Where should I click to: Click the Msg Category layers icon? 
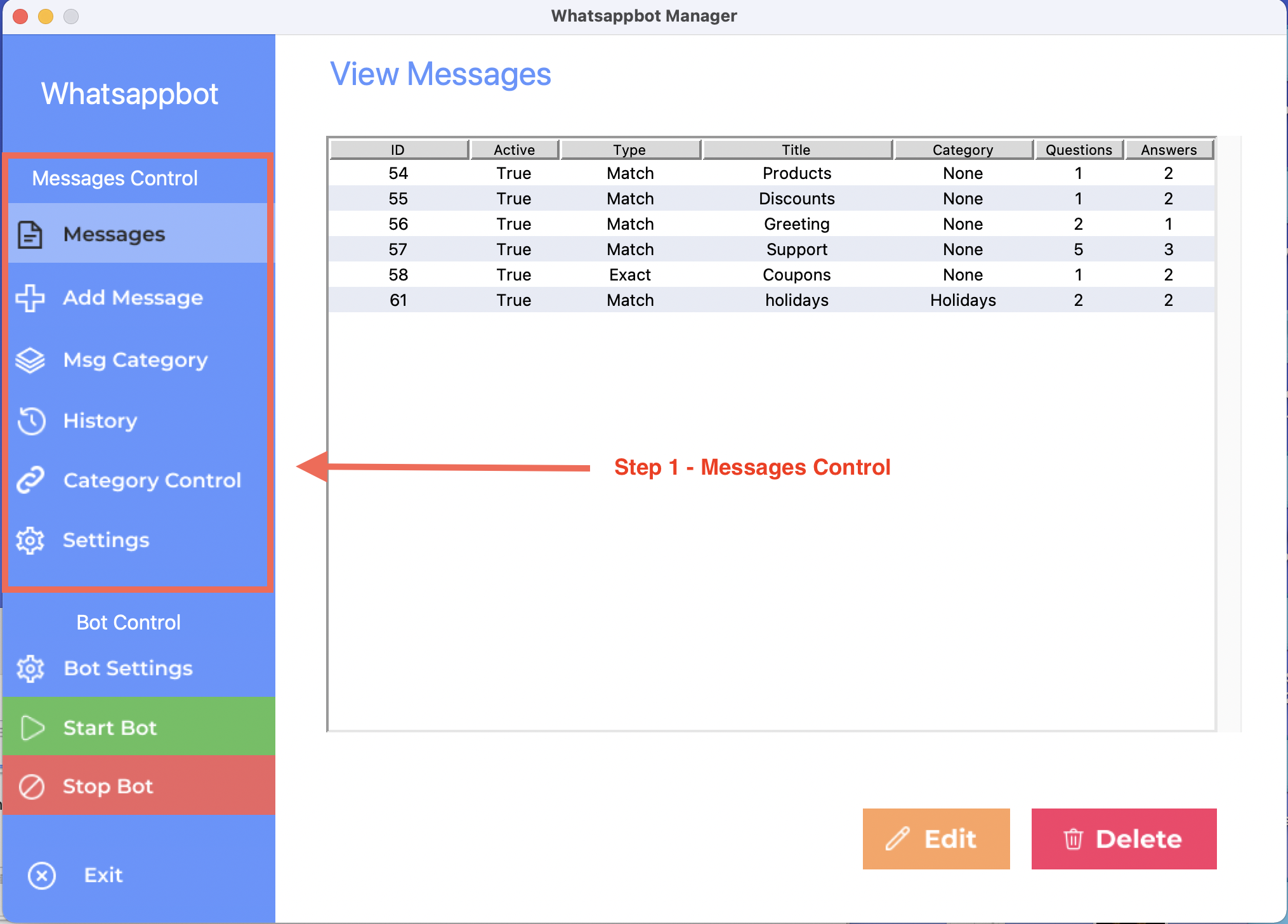tap(30, 360)
